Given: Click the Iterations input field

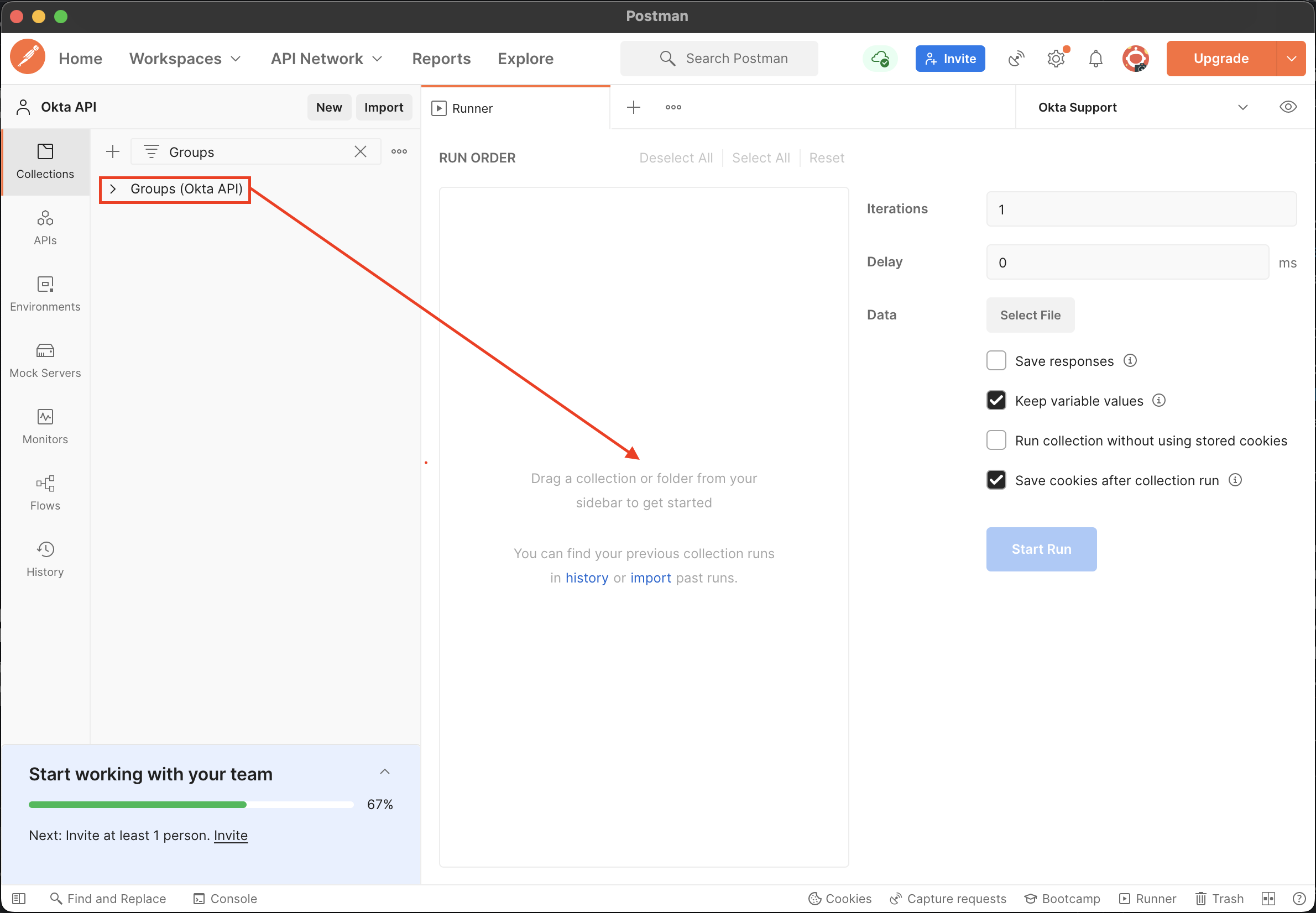Looking at the screenshot, I should tap(1141, 209).
